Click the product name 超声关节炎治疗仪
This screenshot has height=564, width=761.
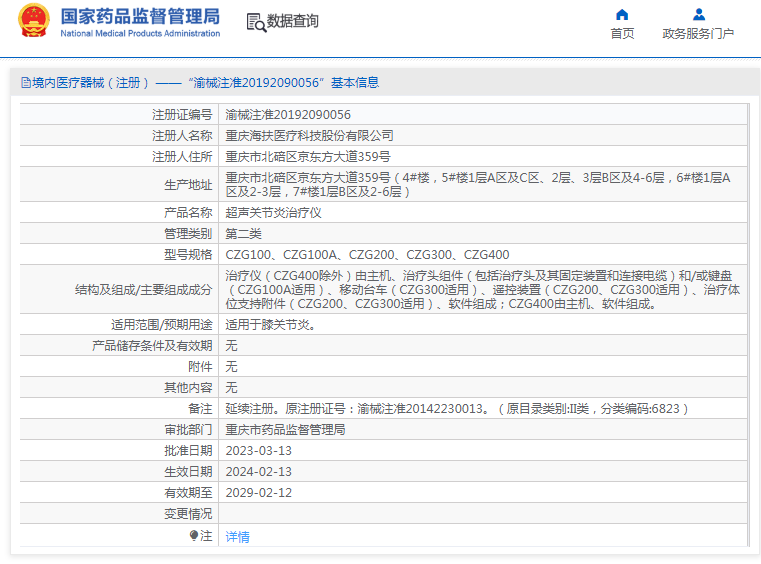pos(273,213)
